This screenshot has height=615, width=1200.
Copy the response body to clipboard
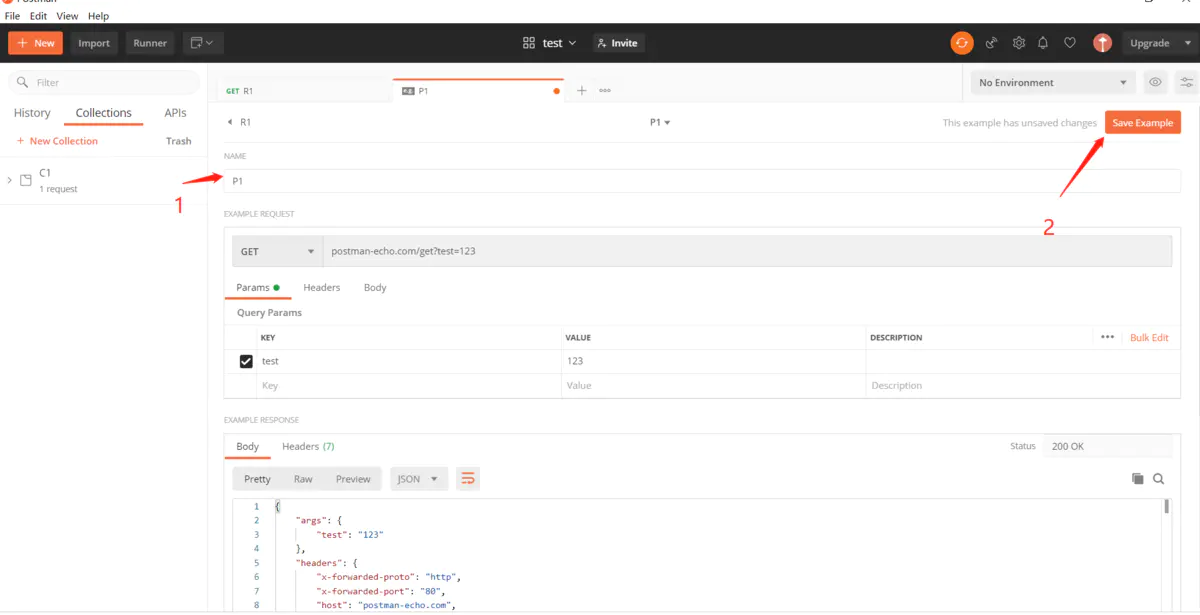pos(1137,479)
